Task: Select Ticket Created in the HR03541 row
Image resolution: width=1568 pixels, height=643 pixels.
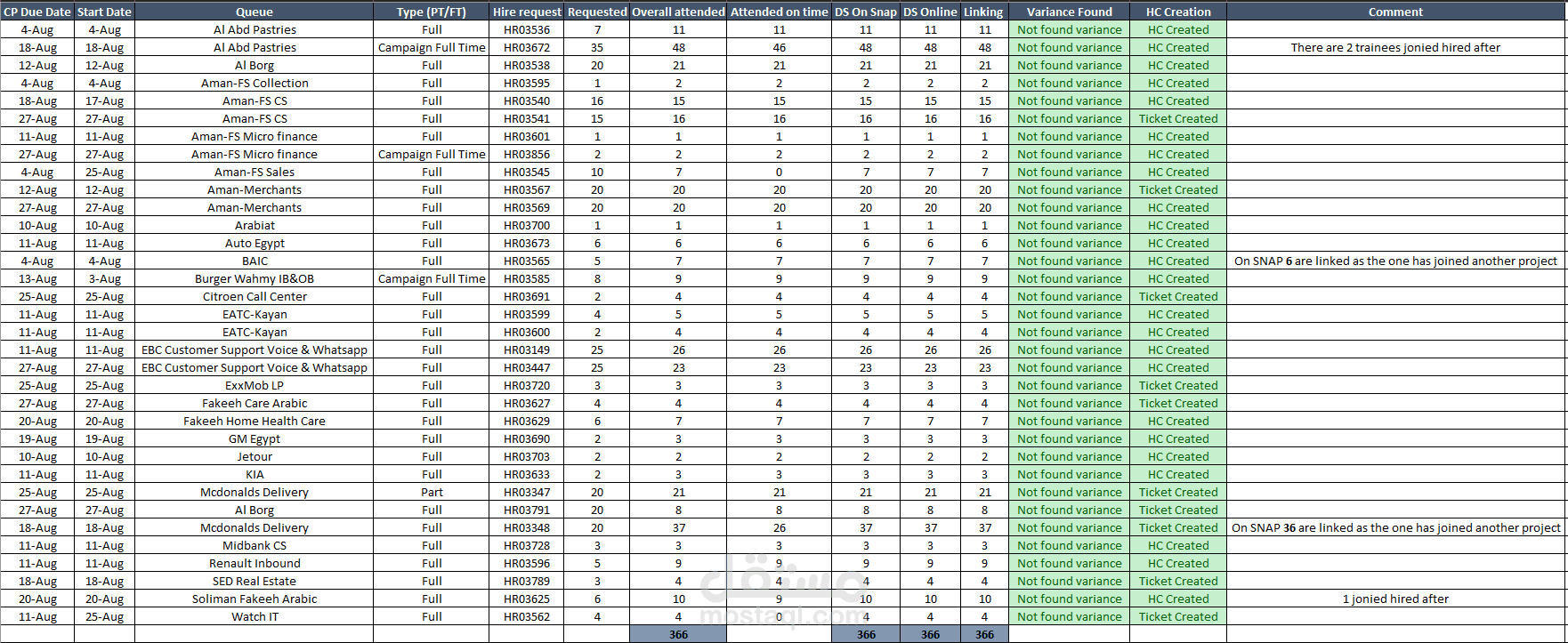Action: [1178, 118]
